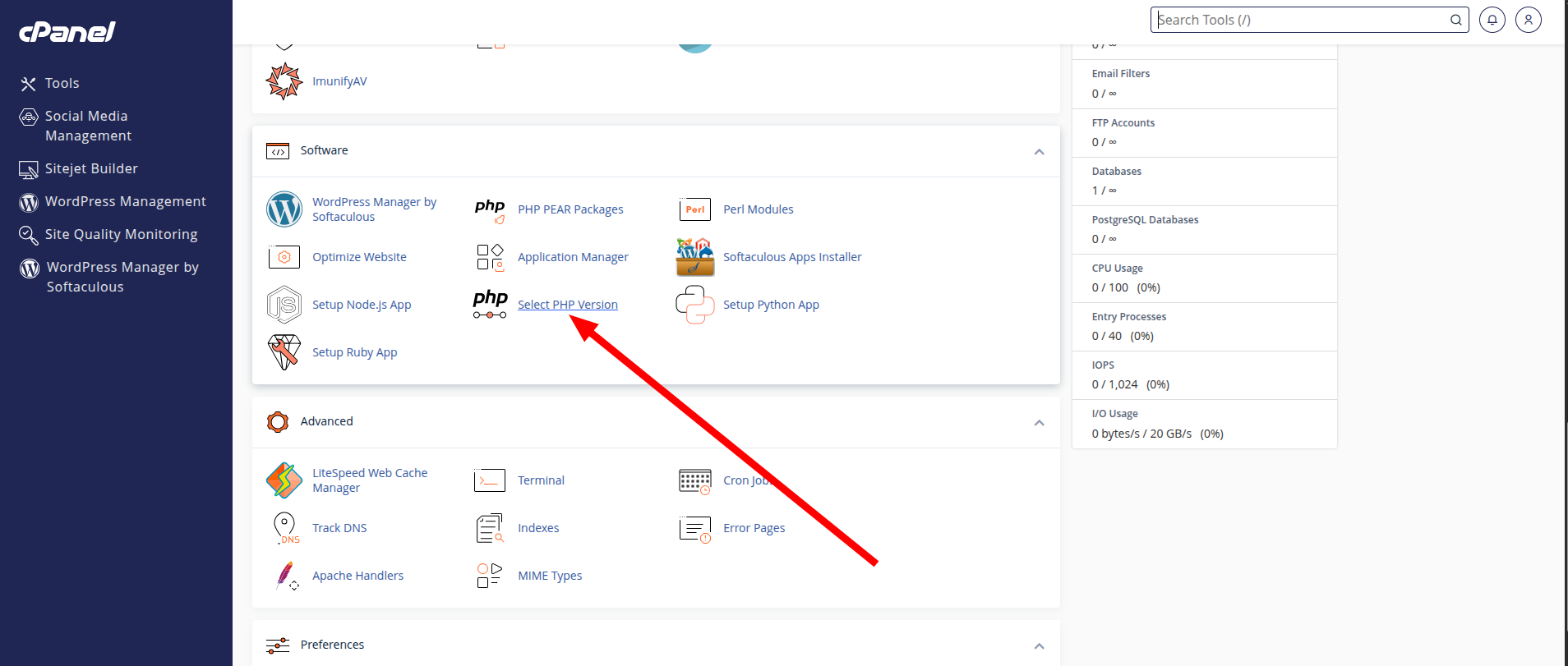
Task: Open the MIME Types link
Action: click(x=550, y=576)
